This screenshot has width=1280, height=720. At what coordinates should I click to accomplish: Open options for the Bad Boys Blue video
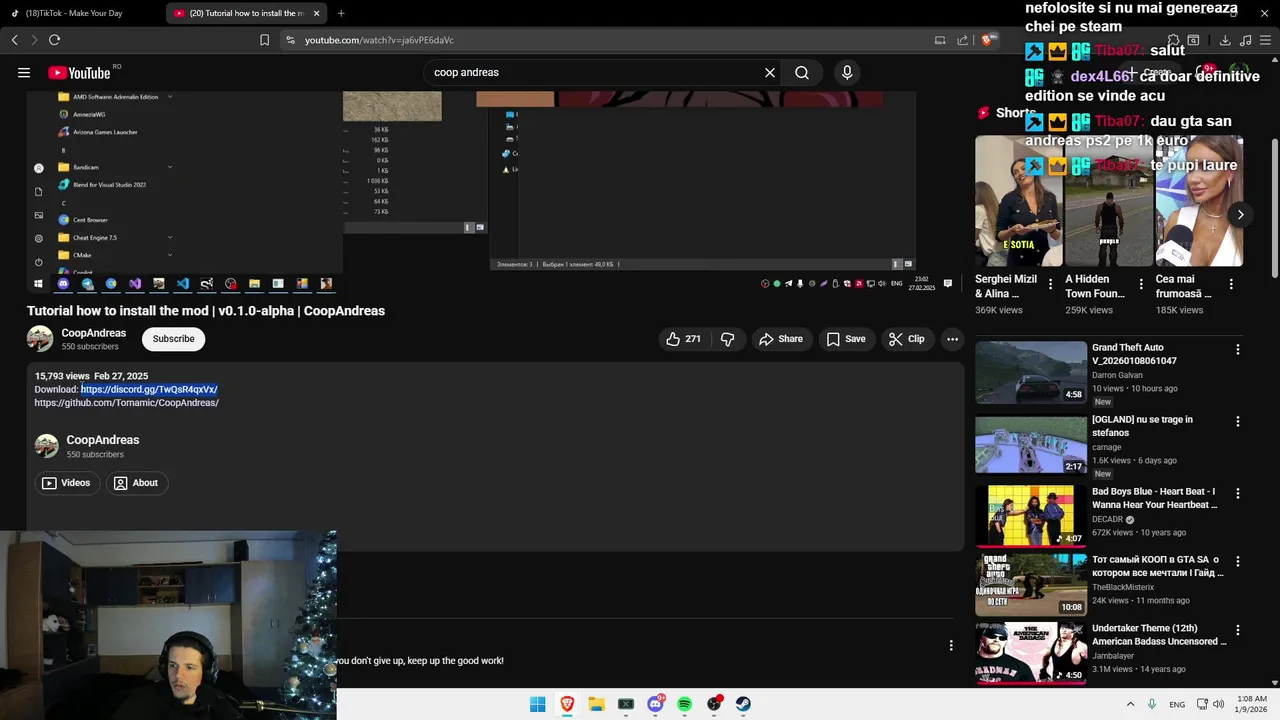(x=1238, y=494)
